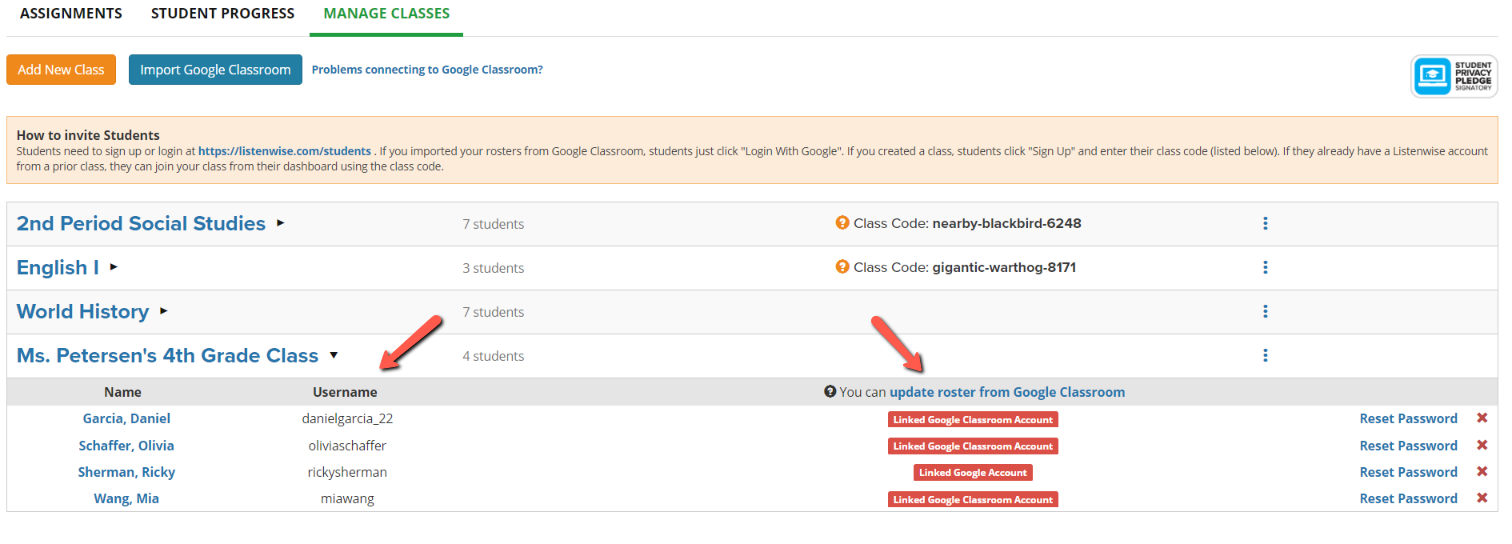Remove Ricky Sherman with red X
Viewport: 1512px width, 544px height.
(x=1482, y=472)
